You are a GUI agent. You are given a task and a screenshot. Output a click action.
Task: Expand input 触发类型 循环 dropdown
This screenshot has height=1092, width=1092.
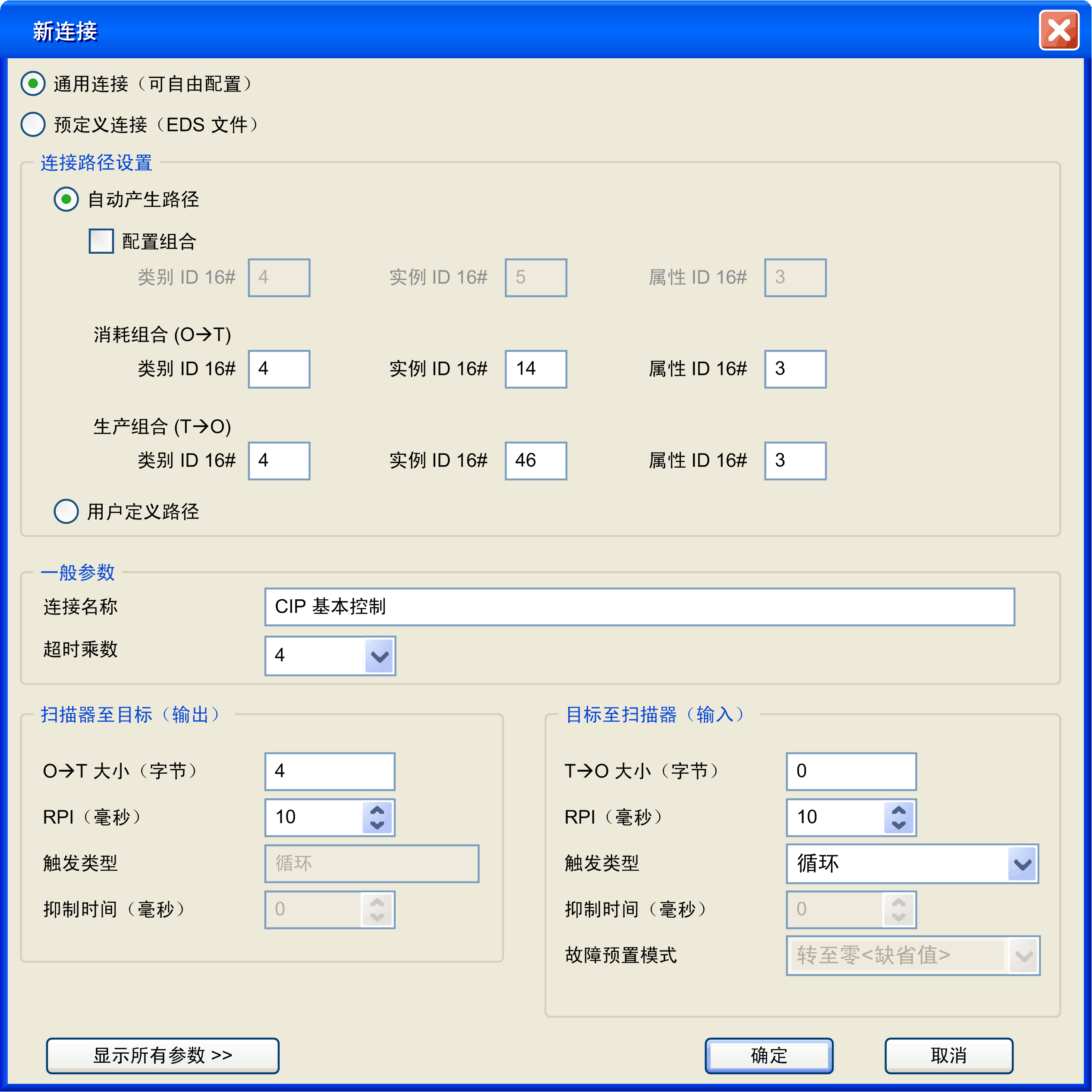(1023, 864)
